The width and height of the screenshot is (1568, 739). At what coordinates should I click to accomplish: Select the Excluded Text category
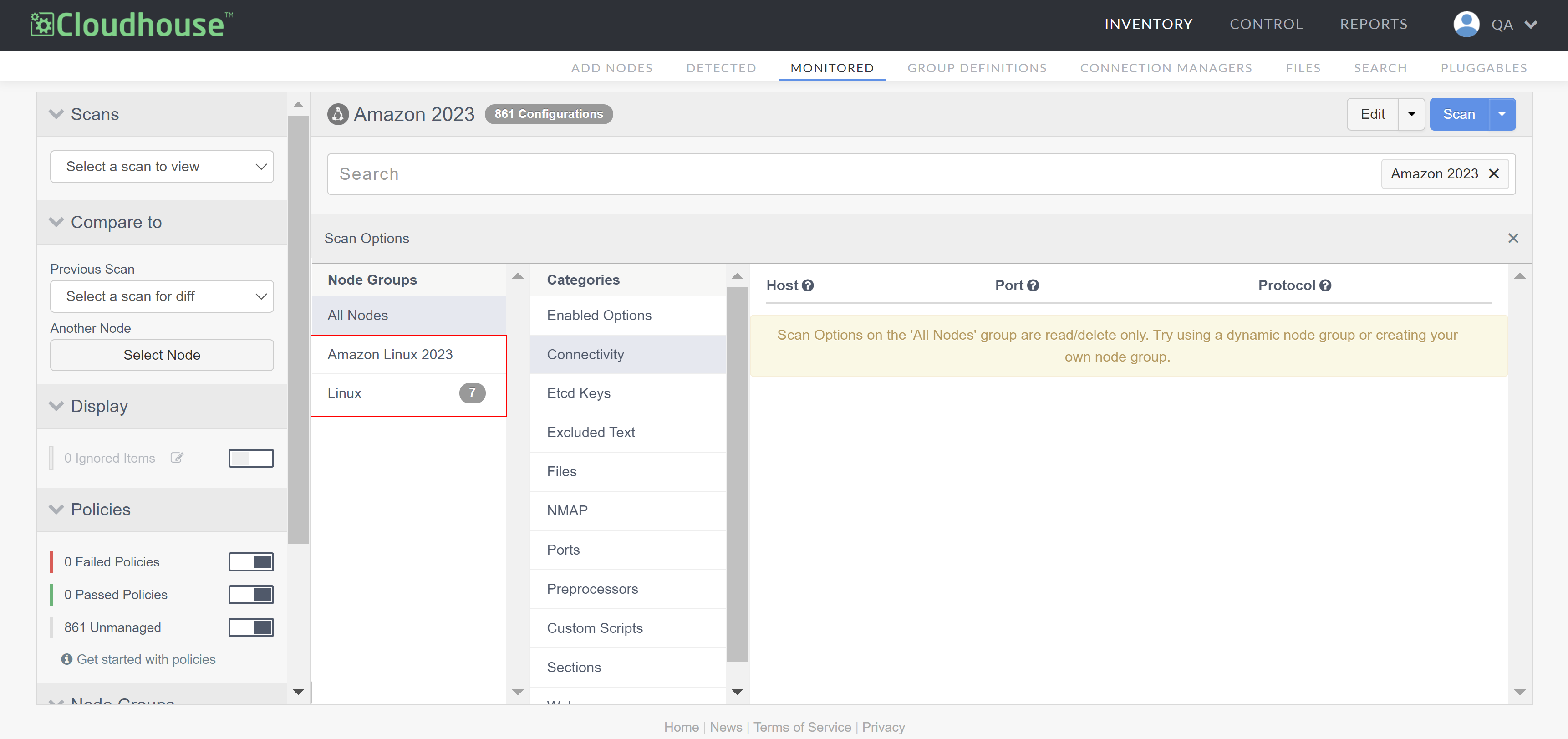point(628,432)
